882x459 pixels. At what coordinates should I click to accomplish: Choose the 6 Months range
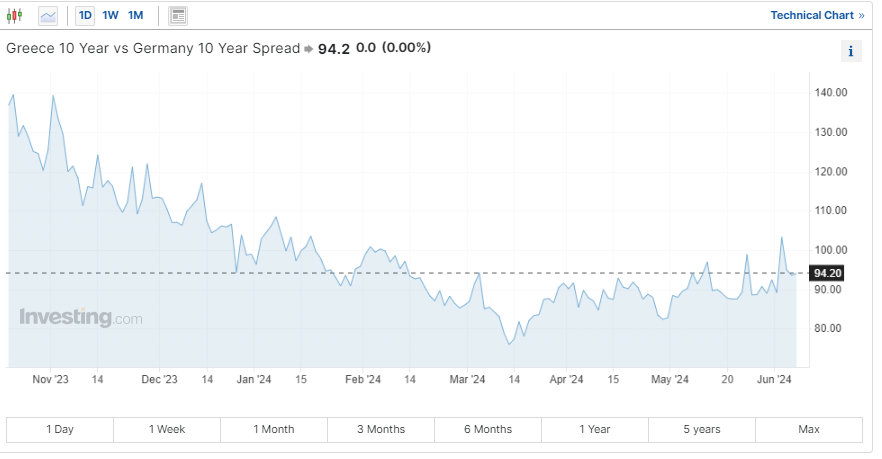[488, 429]
